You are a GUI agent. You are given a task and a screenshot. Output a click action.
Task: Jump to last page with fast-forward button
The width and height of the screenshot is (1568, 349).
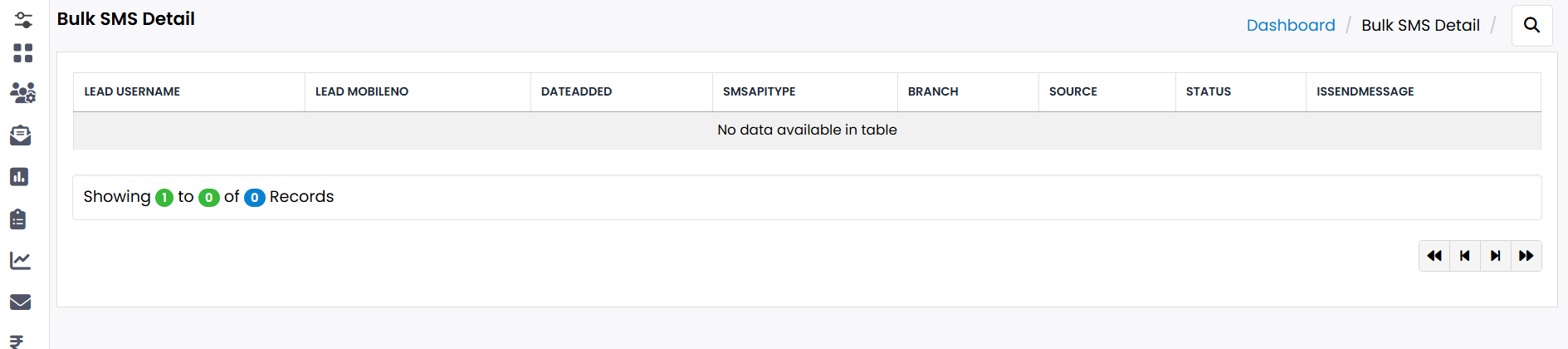click(1526, 256)
